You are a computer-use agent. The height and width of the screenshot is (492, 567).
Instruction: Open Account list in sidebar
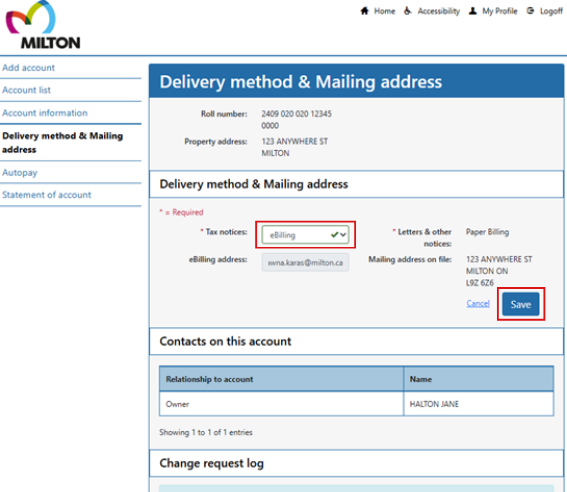click(26, 90)
